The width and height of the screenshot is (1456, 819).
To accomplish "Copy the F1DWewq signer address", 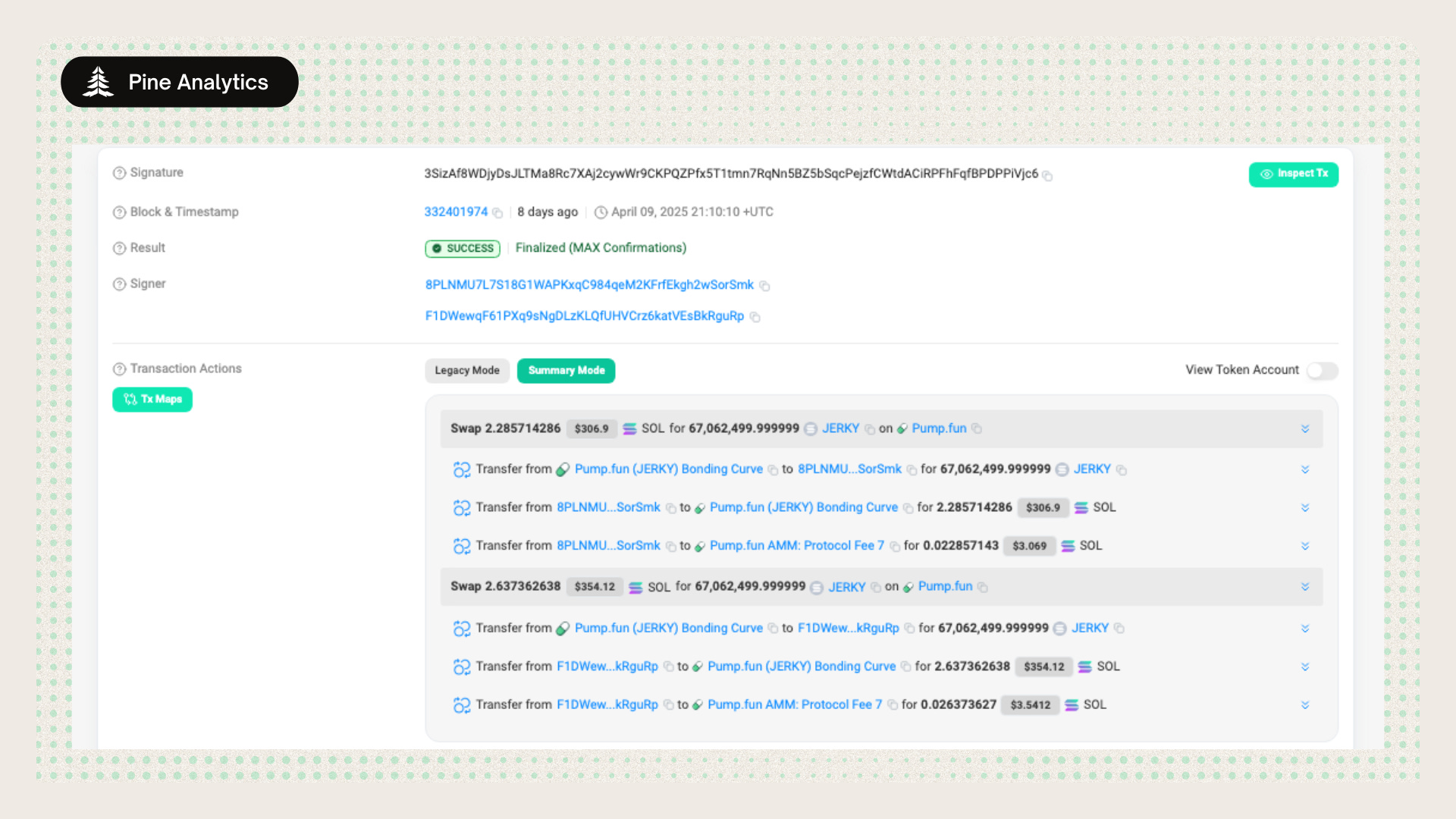I will pyautogui.click(x=755, y=317).
